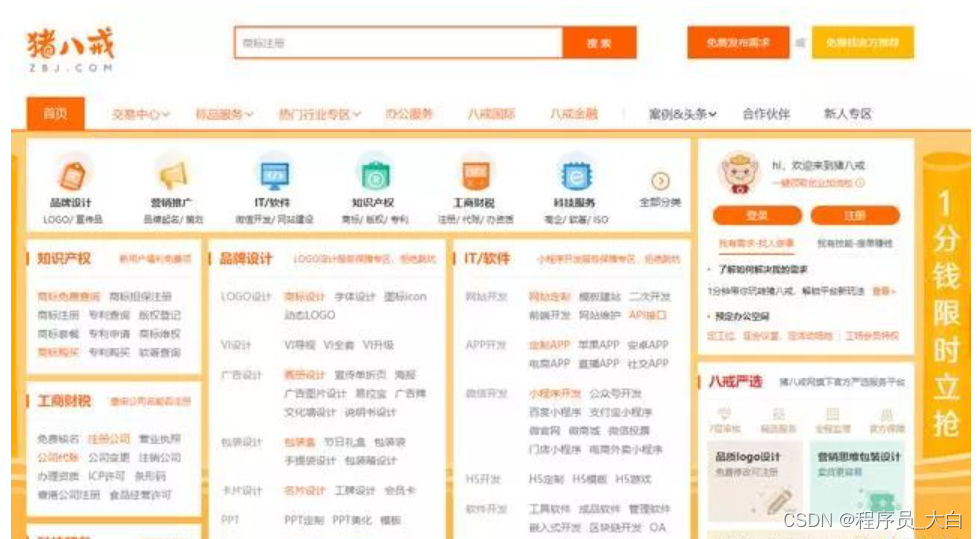Image resolution: width=977 pixels, height=539 pixels.
Task: Open the 小程序开发 link
Action: (x=555, y=394)
